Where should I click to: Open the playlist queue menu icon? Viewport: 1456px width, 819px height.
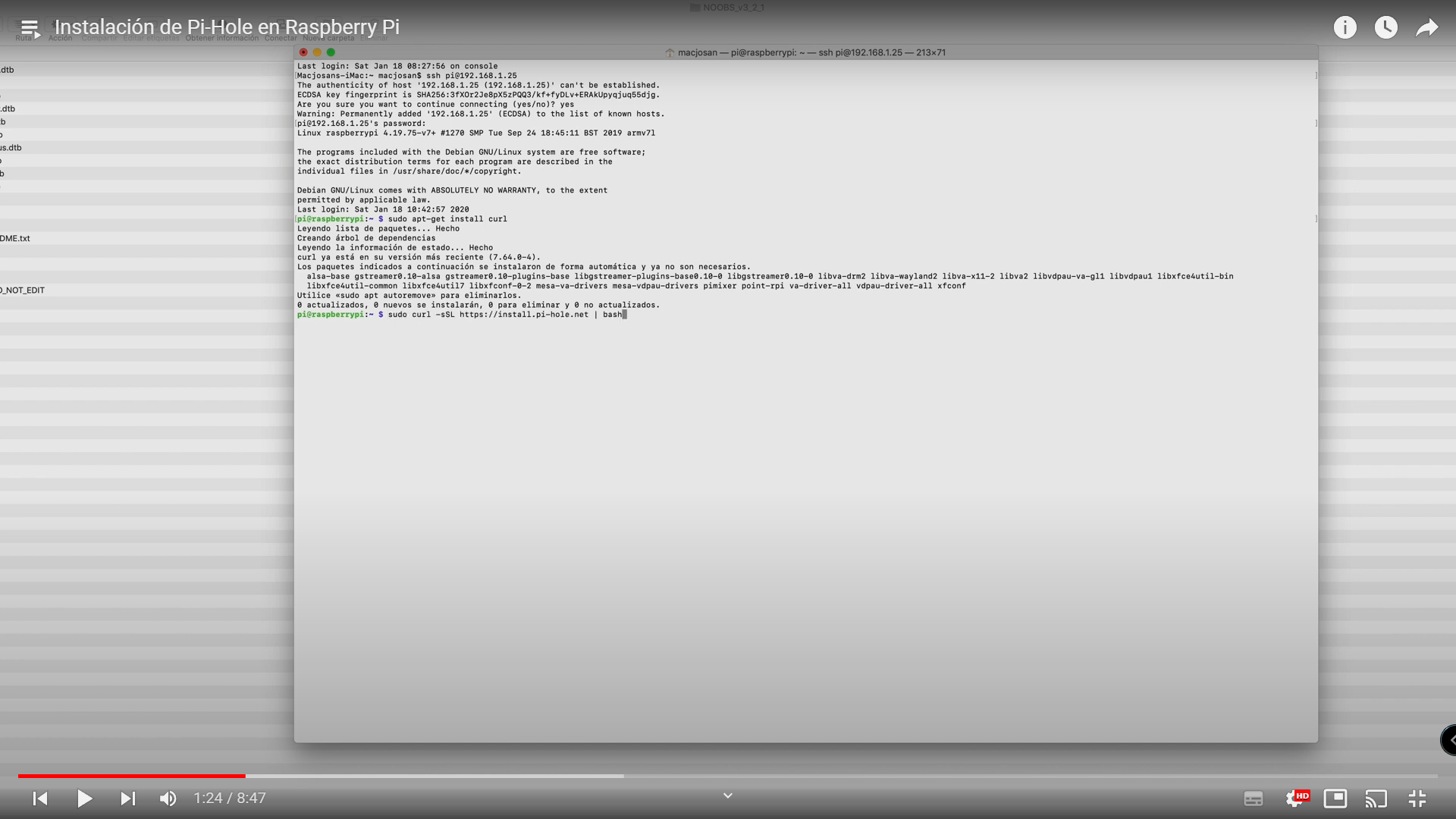click(x=30, y=29)
